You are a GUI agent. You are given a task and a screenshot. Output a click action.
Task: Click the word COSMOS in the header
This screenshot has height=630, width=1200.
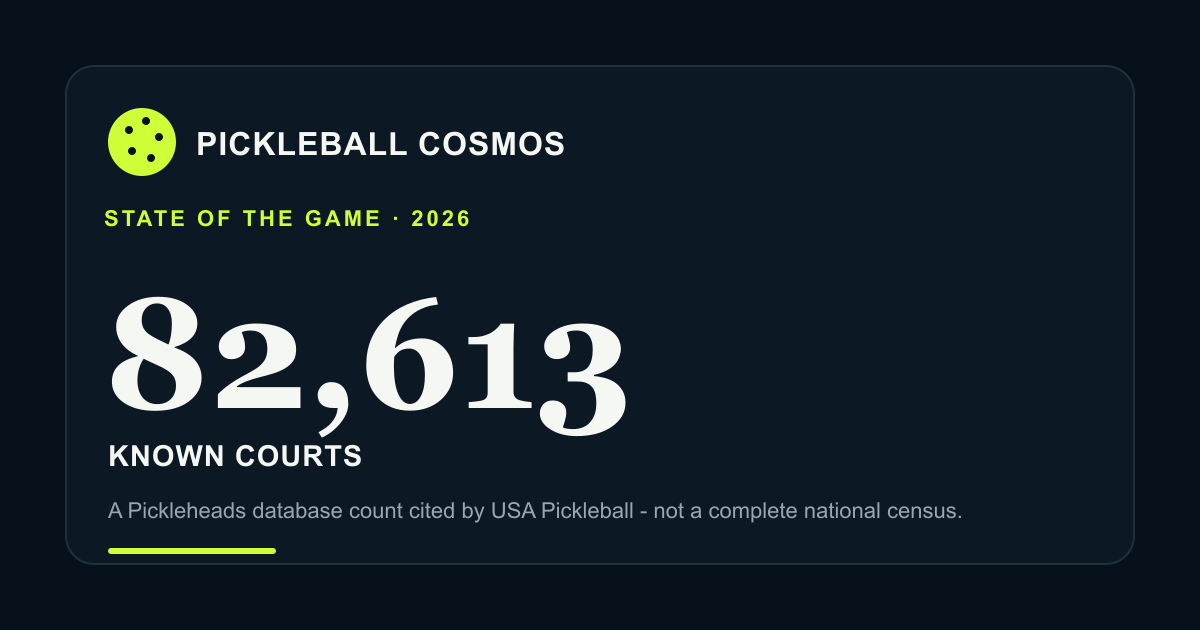click(x=492, y=144)
